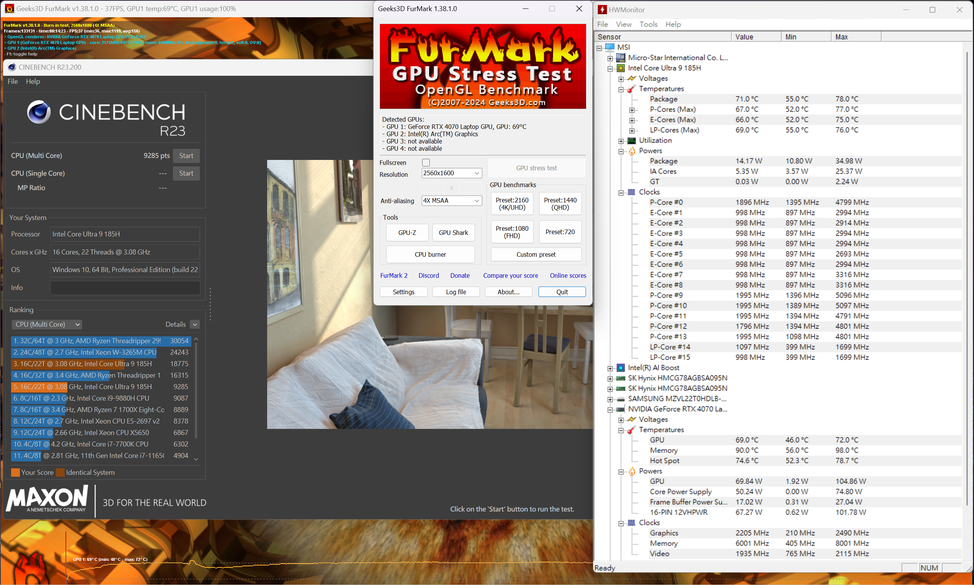974x585 pixels.
Task: Click the Intel(R) AI Boost device icon
Action: (621, 368)
